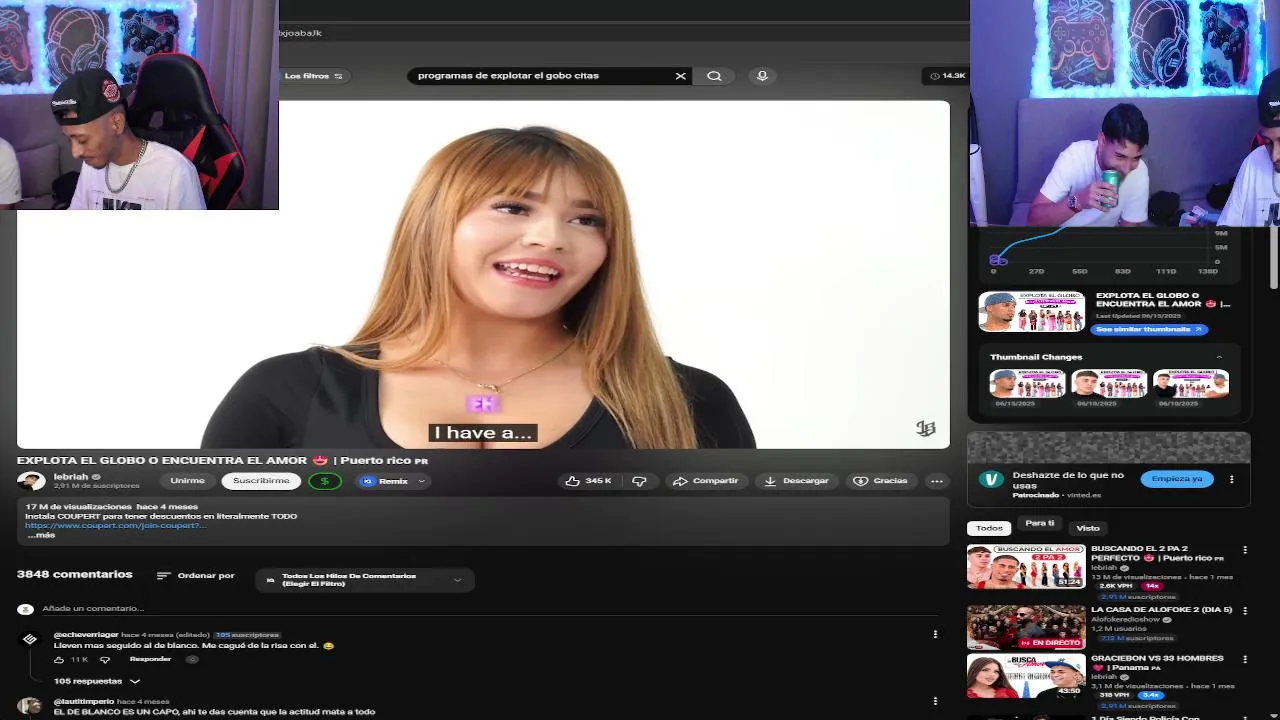Click the current video thumbnail preview in panel
The width and height of the screenshot is (1280, 720).
[x=1031, y=311]
